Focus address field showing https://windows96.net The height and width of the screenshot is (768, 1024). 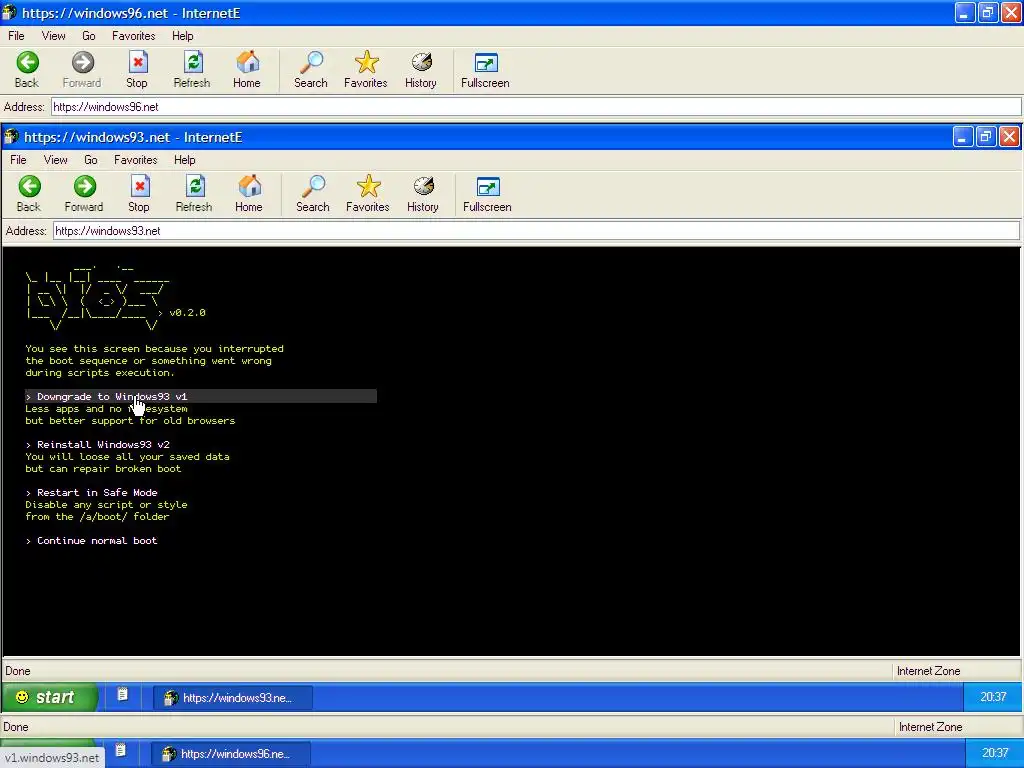[x=536, y=106]
